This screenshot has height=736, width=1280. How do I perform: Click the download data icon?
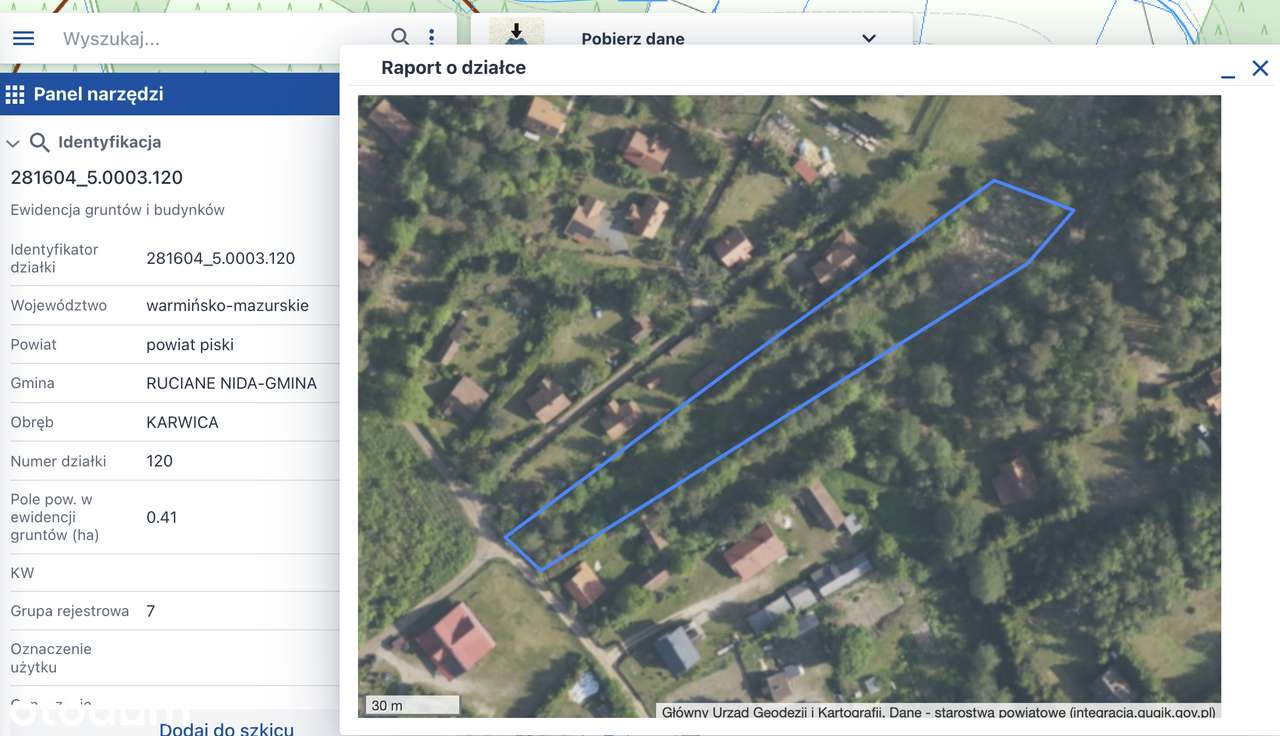[x=516, y=34]
